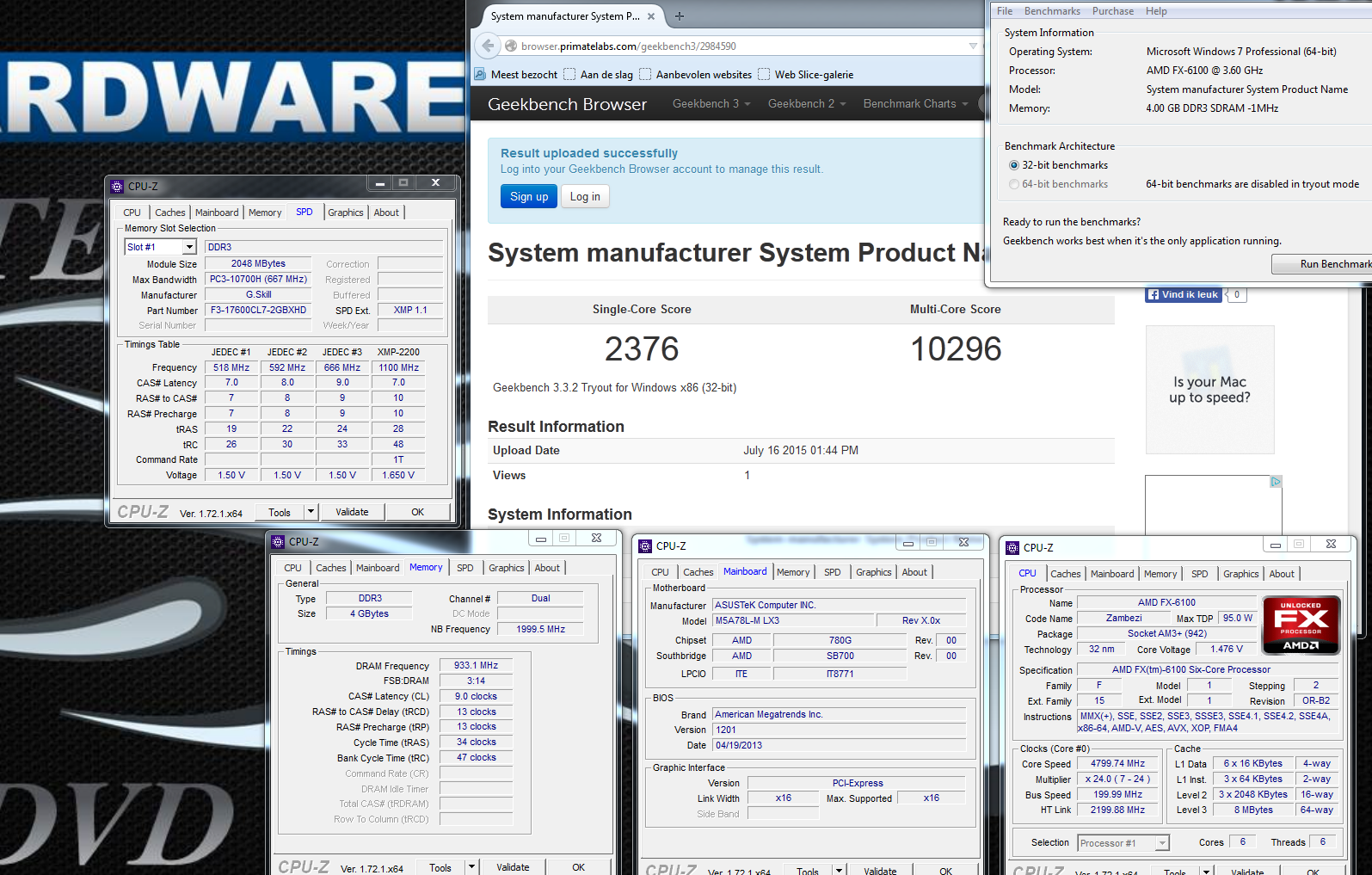Switch to Caches tab in CPU CPU-Z window
The height and width of the screenshot is (875, 1372).
[1066, 574]
